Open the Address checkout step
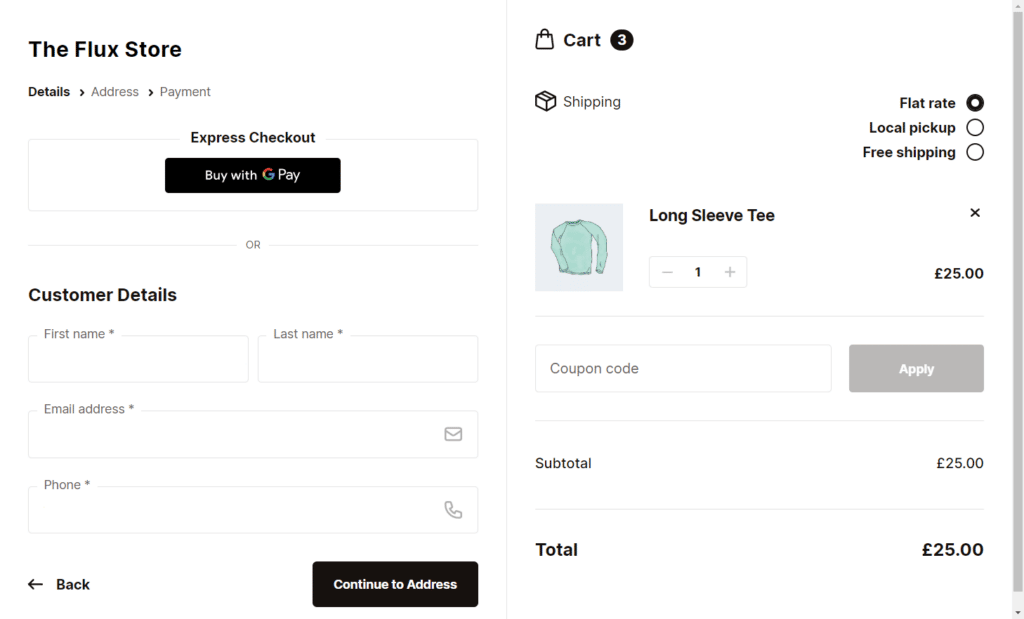 coord(114,91)
